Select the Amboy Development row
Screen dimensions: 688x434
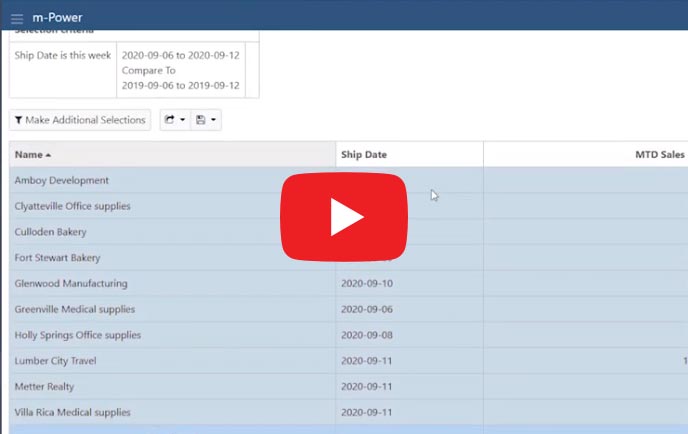(62, 181)
